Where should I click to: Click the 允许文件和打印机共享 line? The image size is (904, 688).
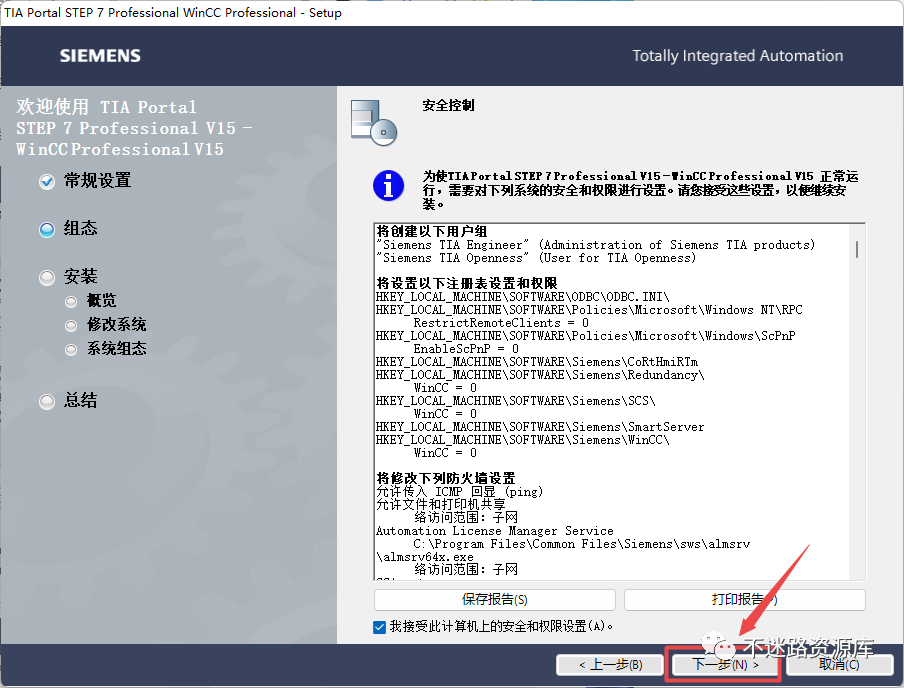(440, 504)
